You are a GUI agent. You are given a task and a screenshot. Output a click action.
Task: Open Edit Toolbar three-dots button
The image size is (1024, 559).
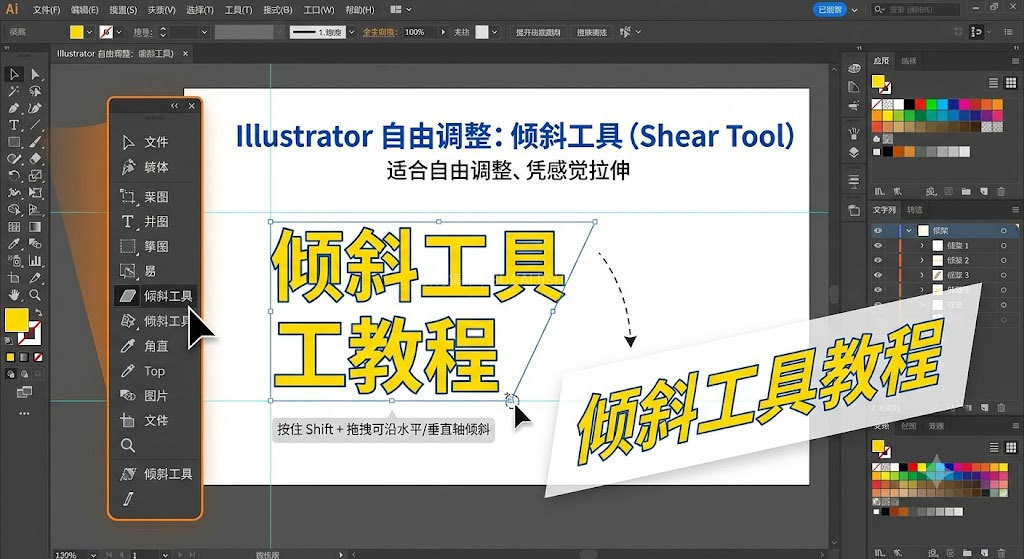click(x=24, y=413)
